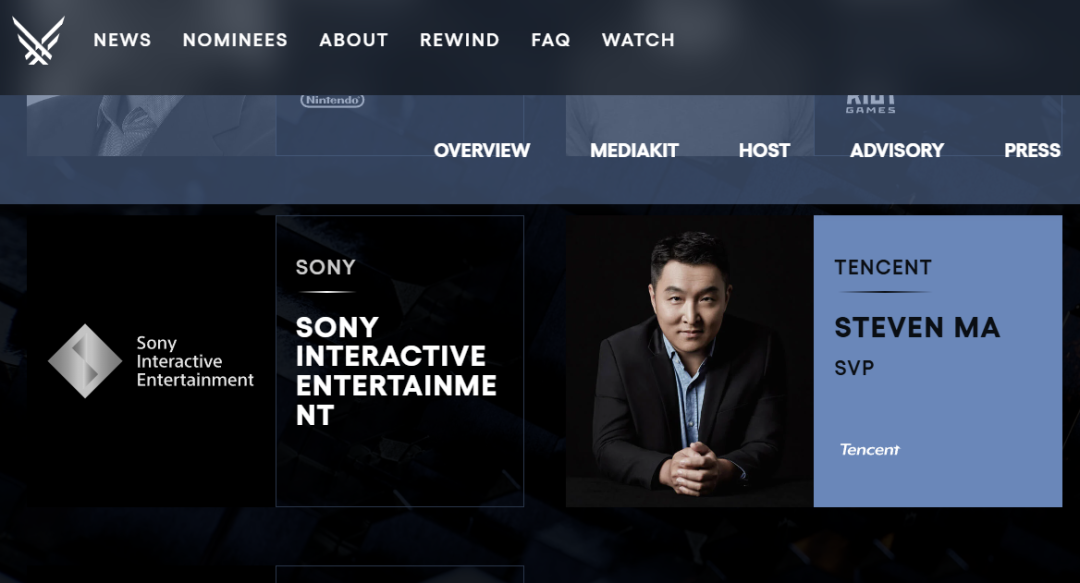The image size is (1080, 583).
Task: Click the Tencent logo on blue card
Action: 869,449
